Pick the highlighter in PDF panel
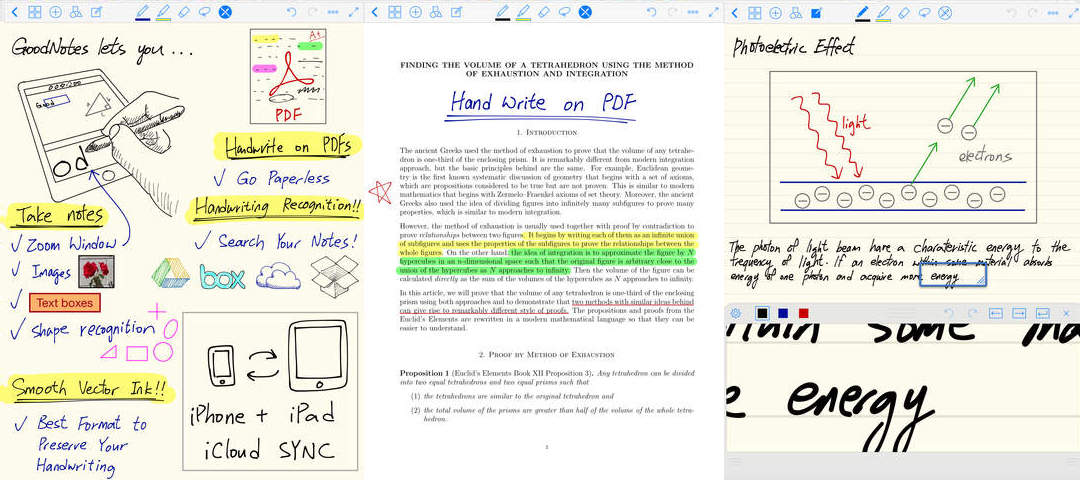 click(x=523, y=12)
